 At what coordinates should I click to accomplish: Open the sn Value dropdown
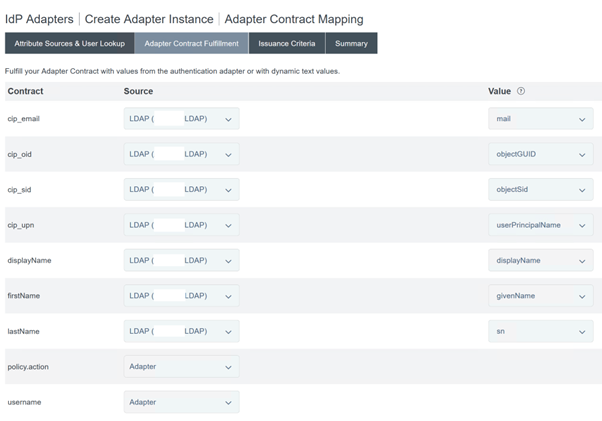(x=541, y=331)
